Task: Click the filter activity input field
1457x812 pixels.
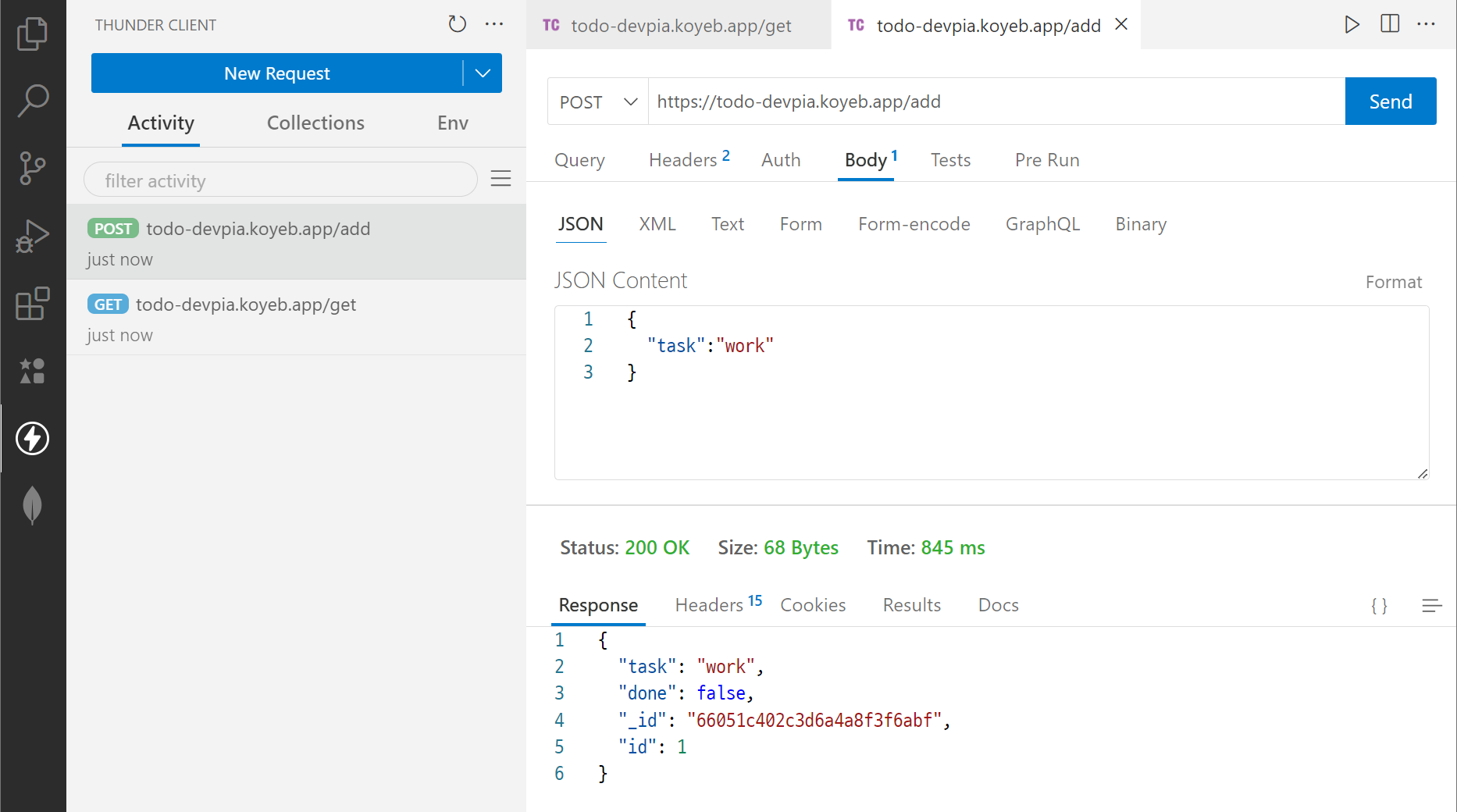Action: (x=280, y=180)
